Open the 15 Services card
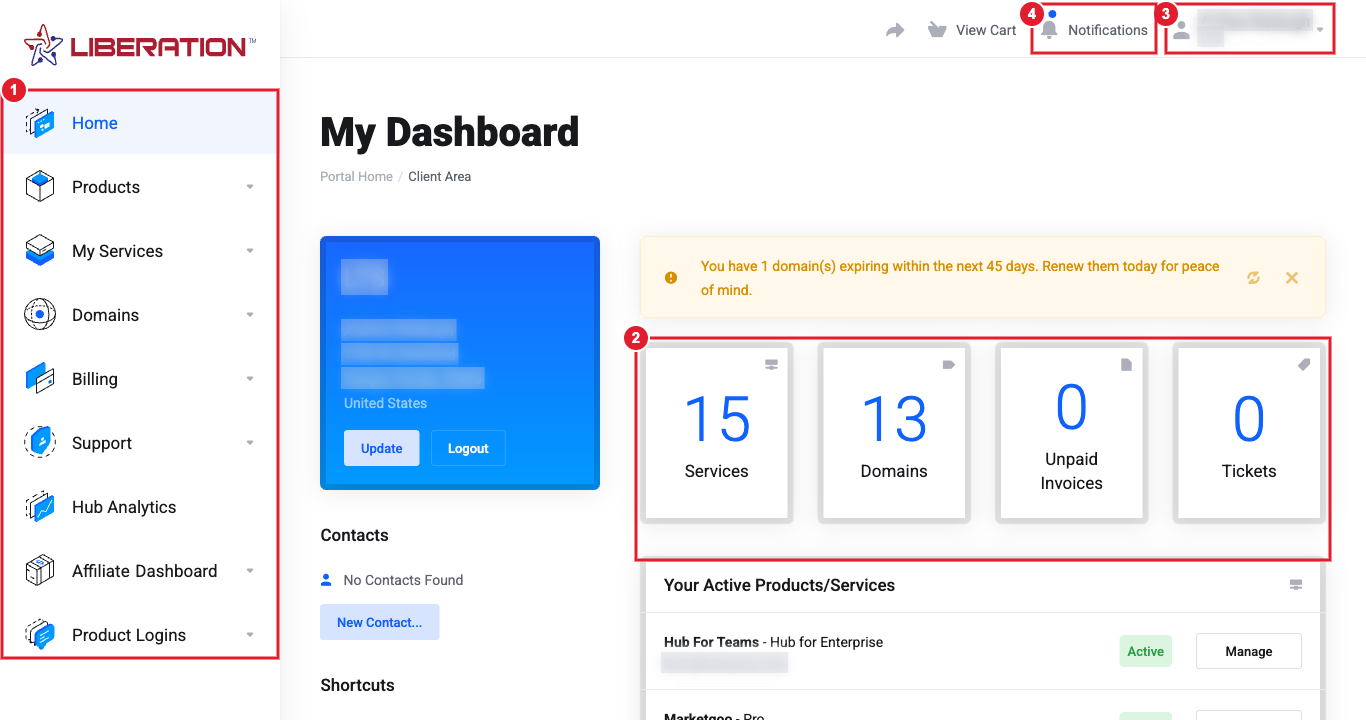This screenshot has height=720, width=1366. [716, 432]
